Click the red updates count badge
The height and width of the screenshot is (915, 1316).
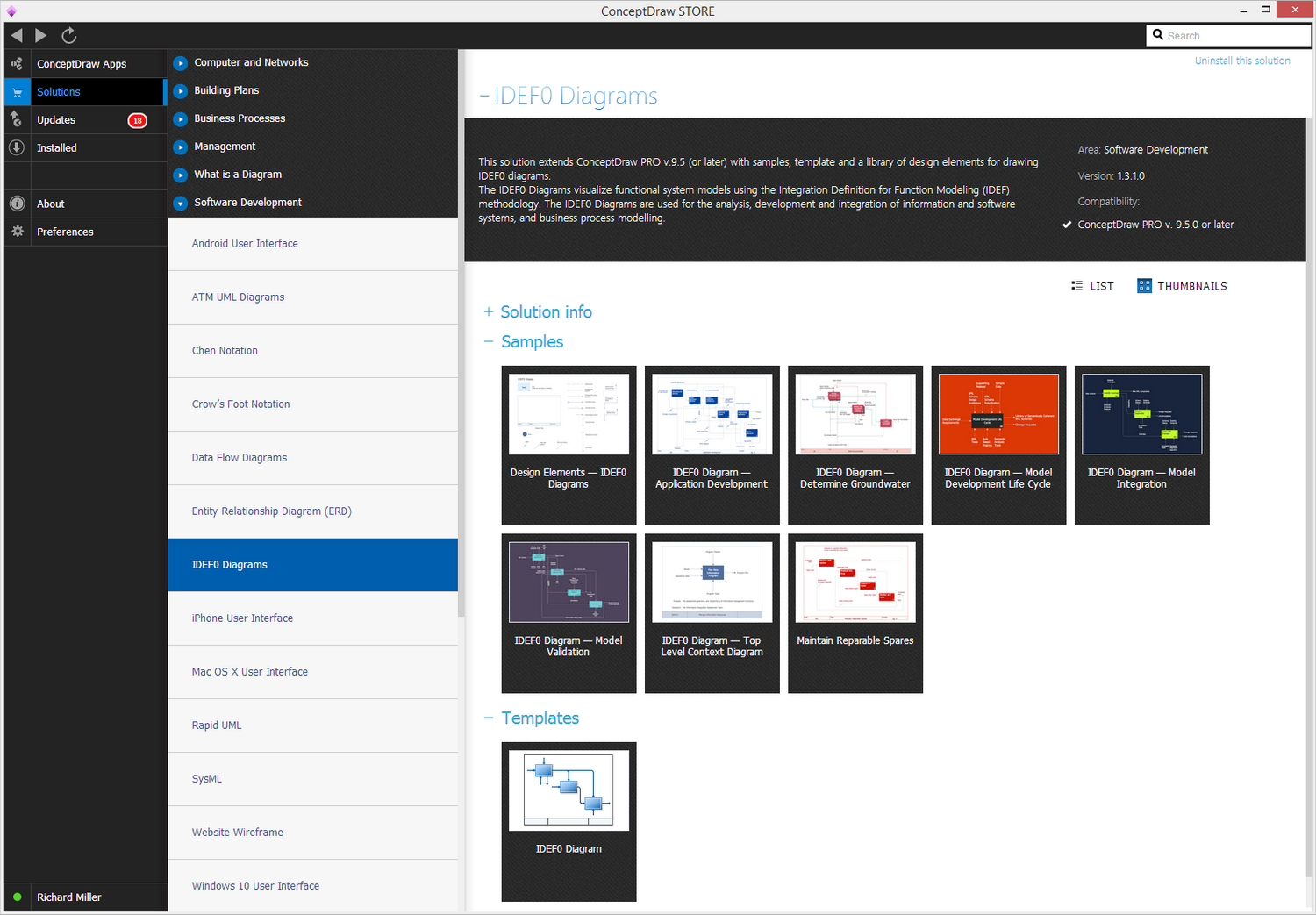click(x=138, y=120)
